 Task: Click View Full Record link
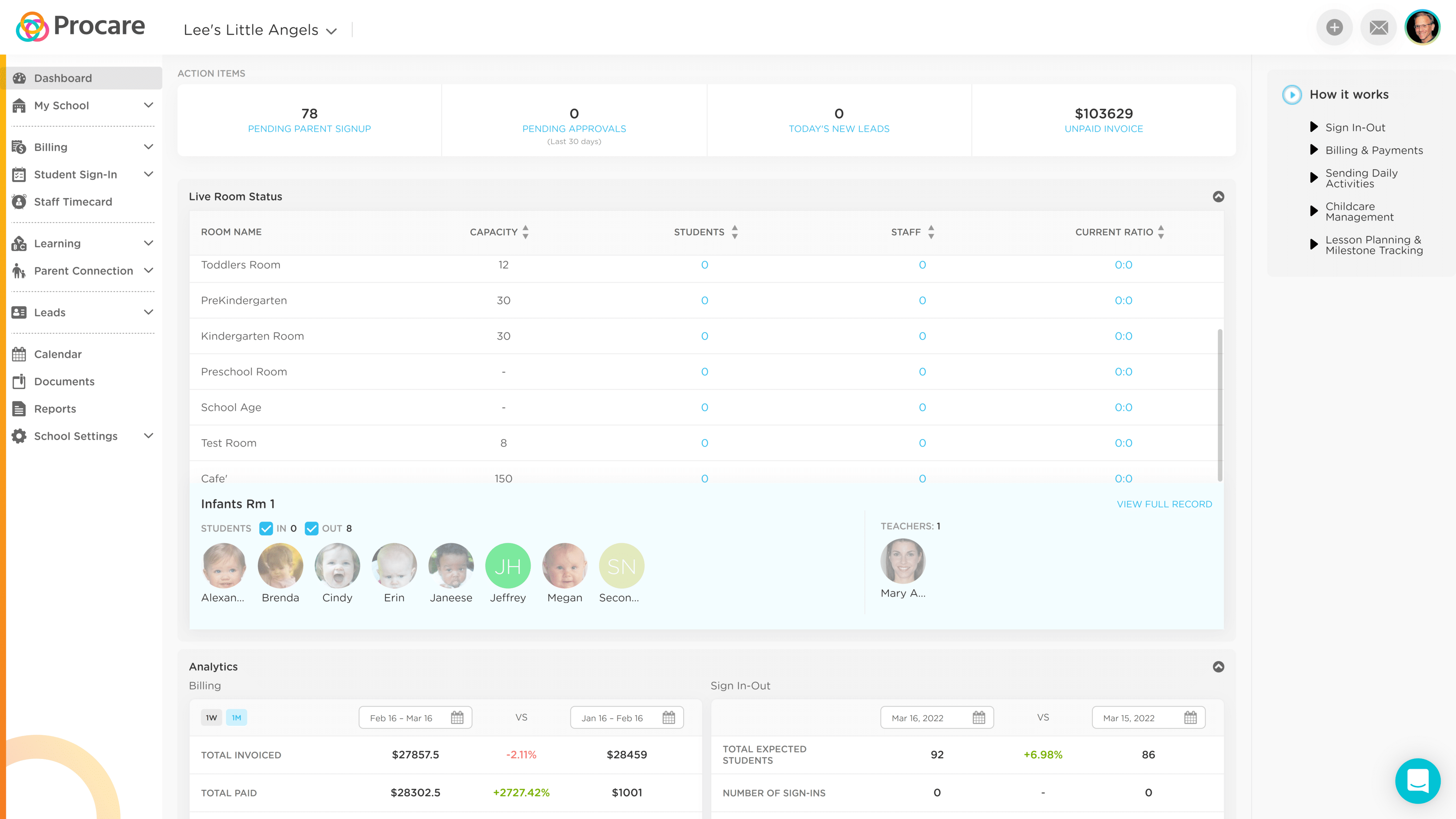pyautogui.click(x=1164, y=504)
